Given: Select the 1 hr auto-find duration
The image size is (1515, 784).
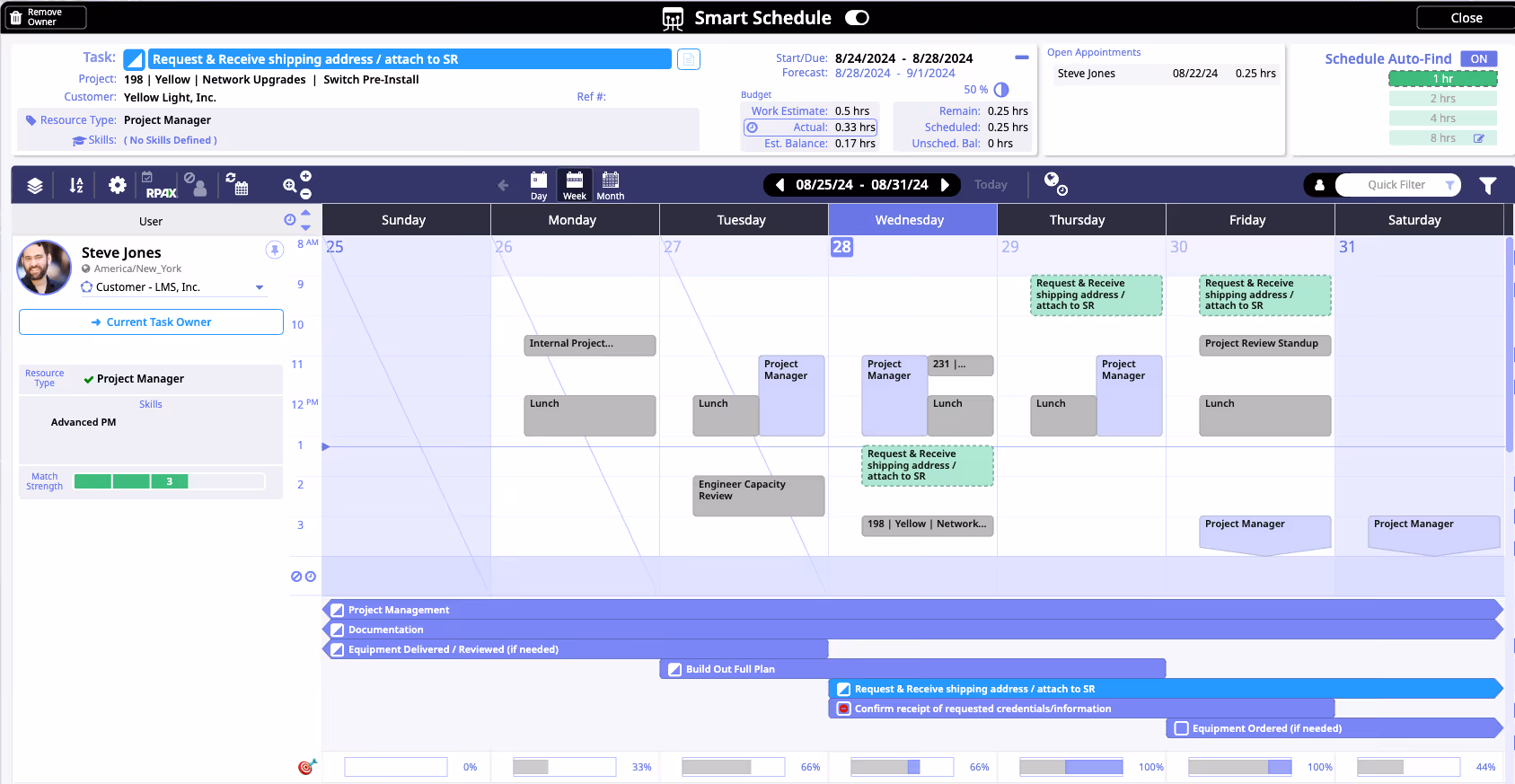Looking at the screenshot, I should click(x=1443, y=79).
